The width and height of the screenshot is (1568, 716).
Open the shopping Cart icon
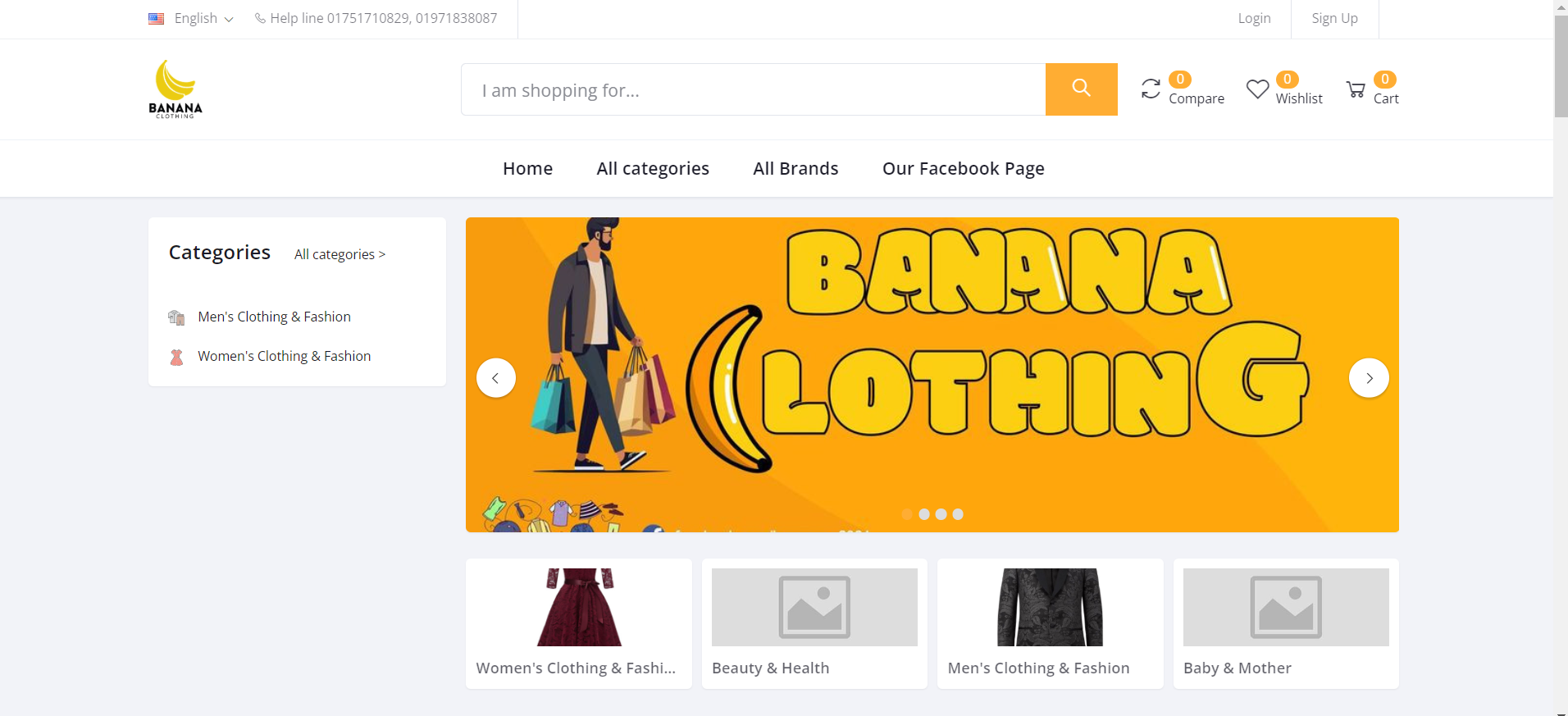tap(1356, 89)
